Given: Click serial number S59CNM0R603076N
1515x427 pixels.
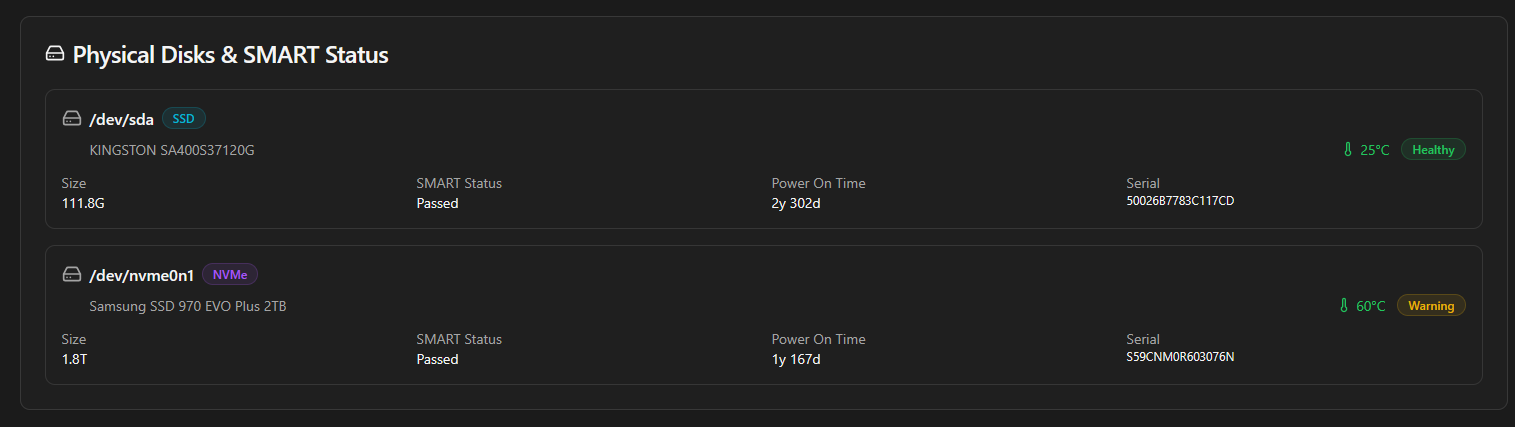Looking at the screenshot, I should pyautogui.click(x=1180, y=357).
